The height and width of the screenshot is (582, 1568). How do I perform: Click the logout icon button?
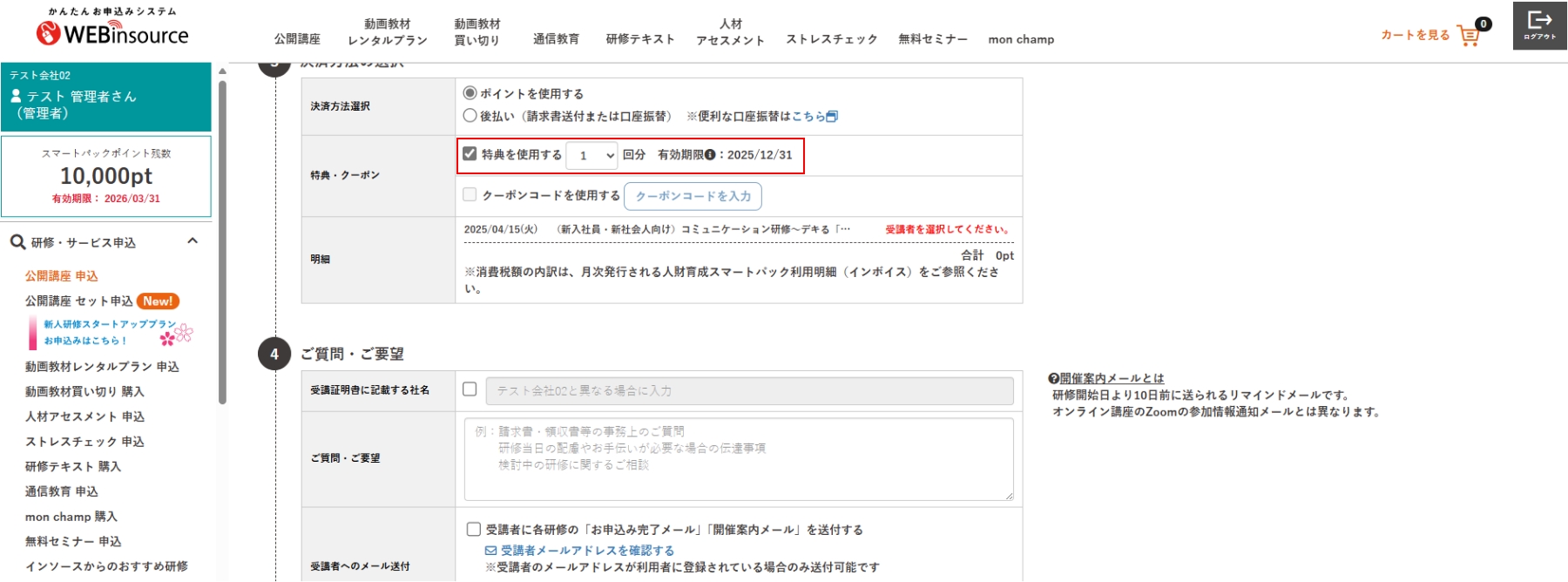[x=1539, y=25]
